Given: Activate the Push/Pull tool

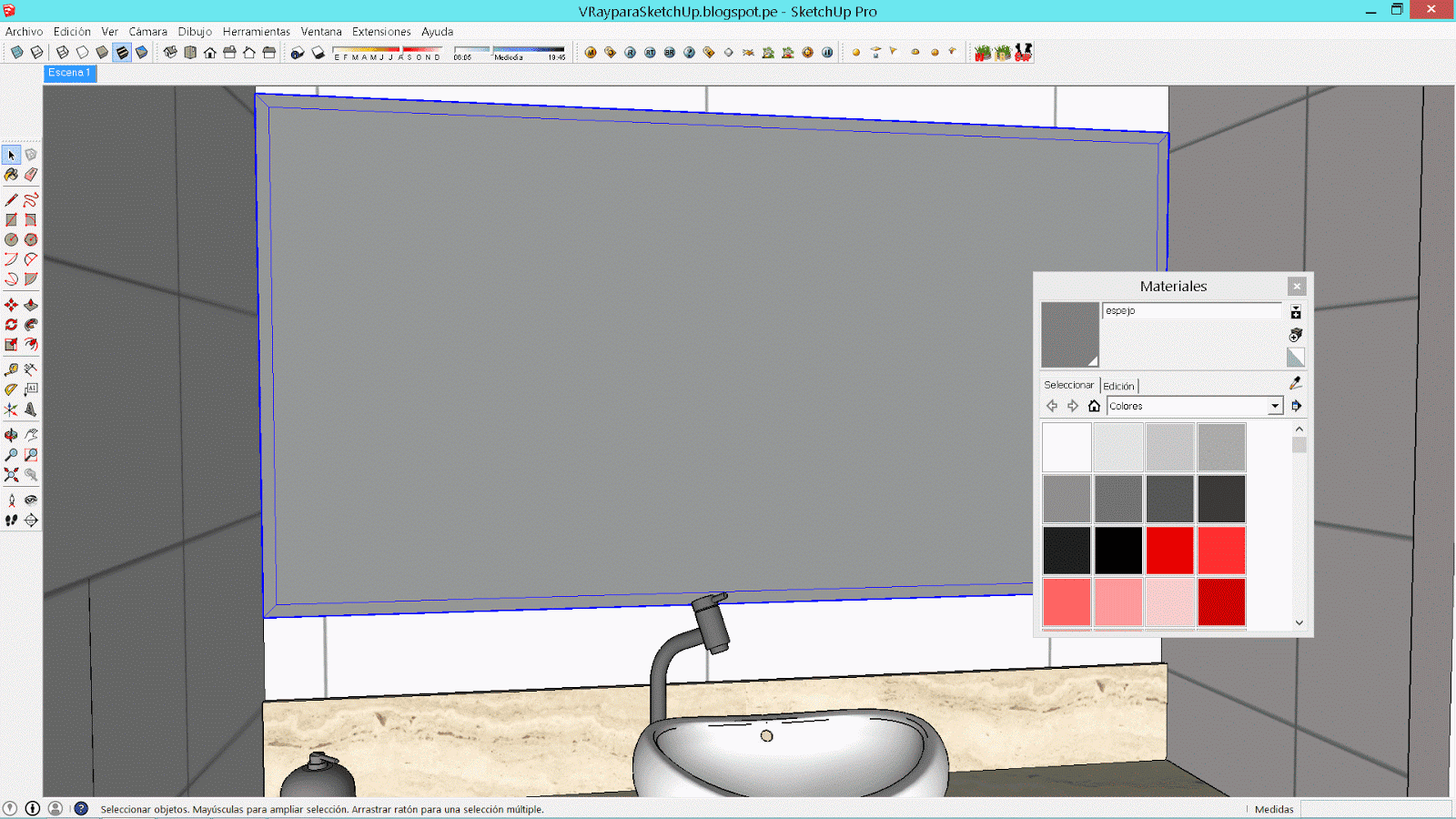Looking at the screenshot, I should (x=31, y=305).
